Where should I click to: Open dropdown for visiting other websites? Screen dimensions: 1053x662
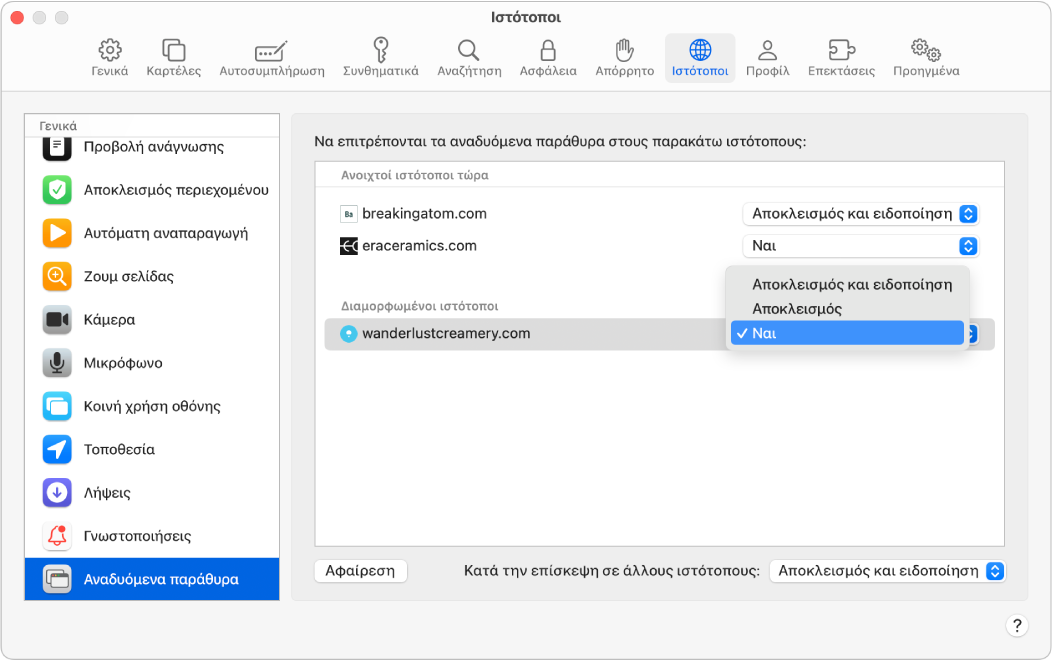pyautogui.click(x=886, y=571)
